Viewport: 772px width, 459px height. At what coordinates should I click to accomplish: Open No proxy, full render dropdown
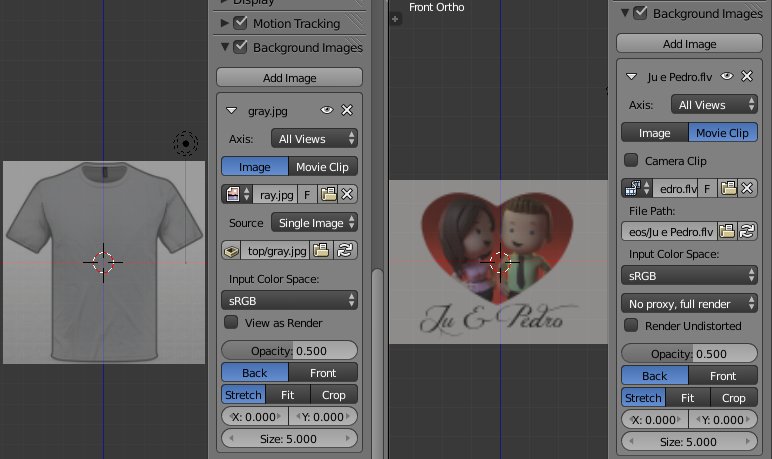pos(689,304)
